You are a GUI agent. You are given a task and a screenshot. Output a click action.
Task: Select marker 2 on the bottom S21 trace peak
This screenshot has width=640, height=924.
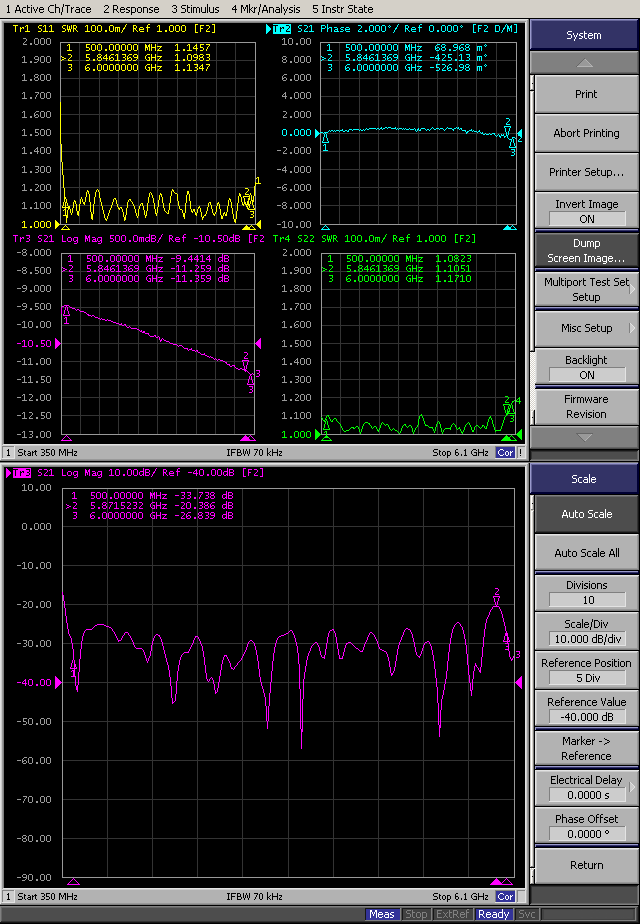point(497,600)
